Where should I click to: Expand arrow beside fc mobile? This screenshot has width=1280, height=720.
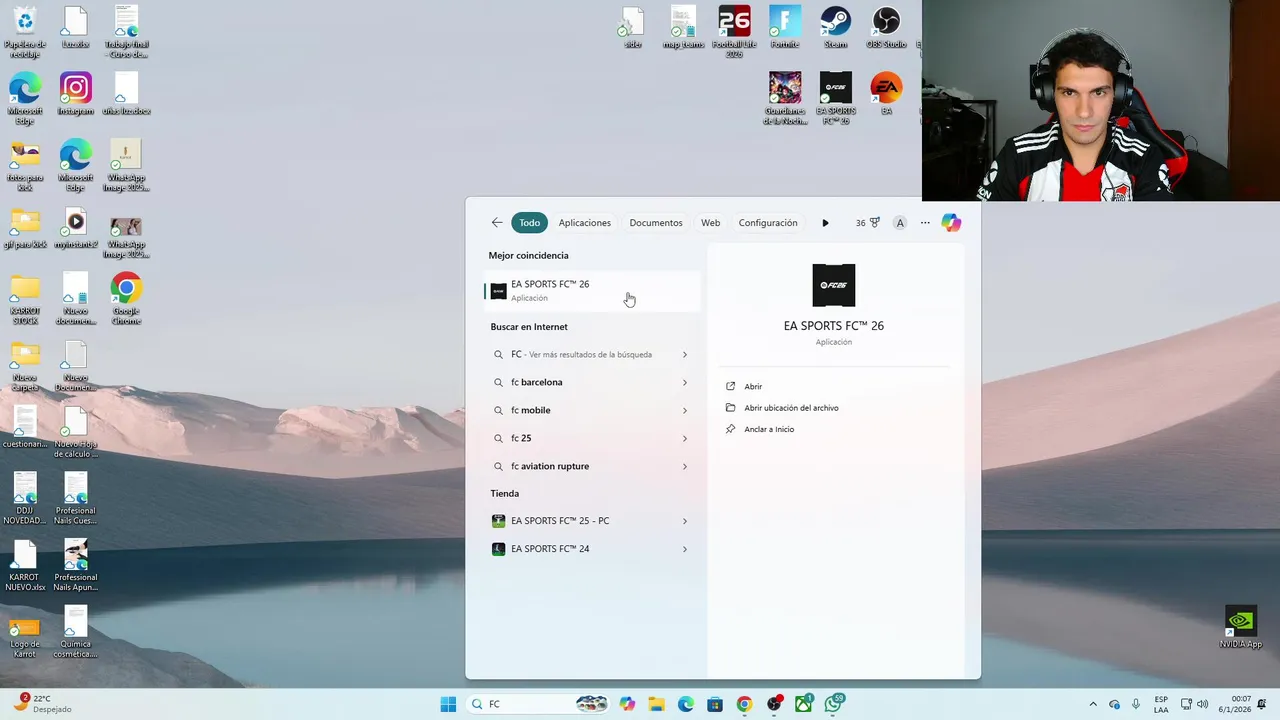(685, 410)
